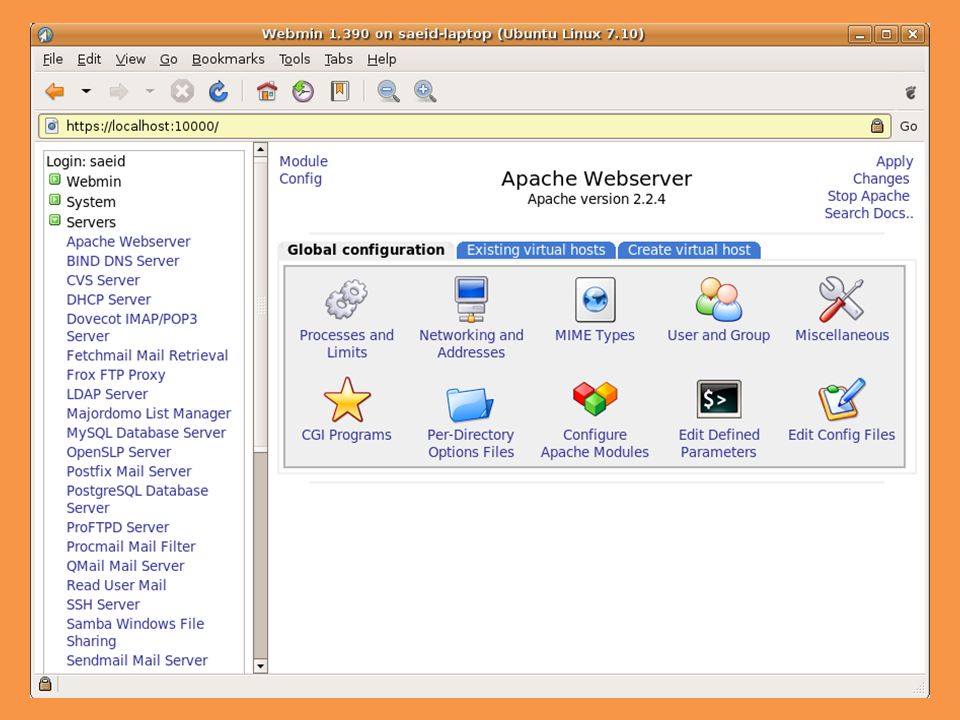
Task: Click the padlock icon in address bar
Action: pyautogui.click(x=877, y=126)
